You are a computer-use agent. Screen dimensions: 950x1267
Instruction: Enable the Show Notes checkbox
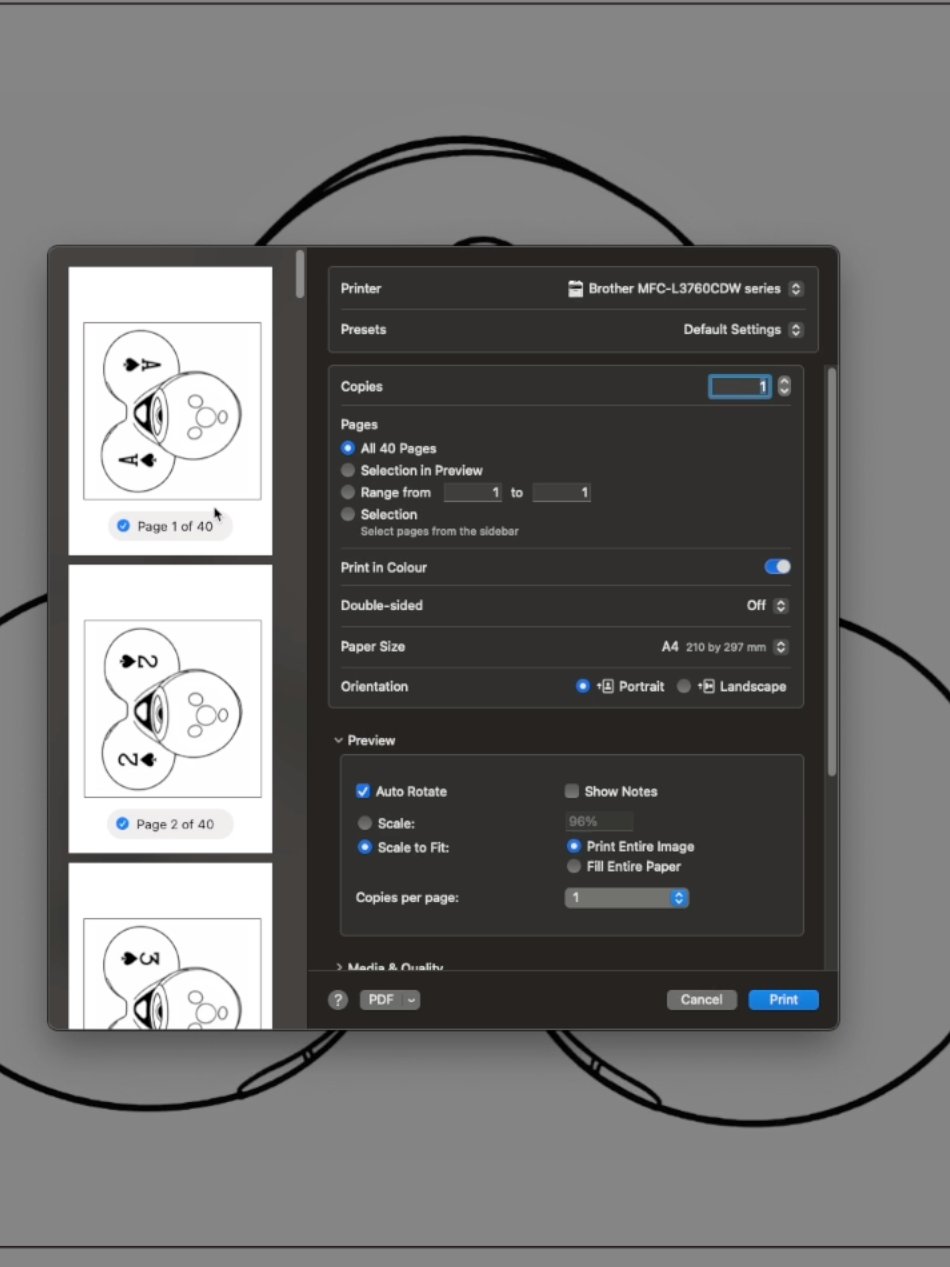coord(572,791)
